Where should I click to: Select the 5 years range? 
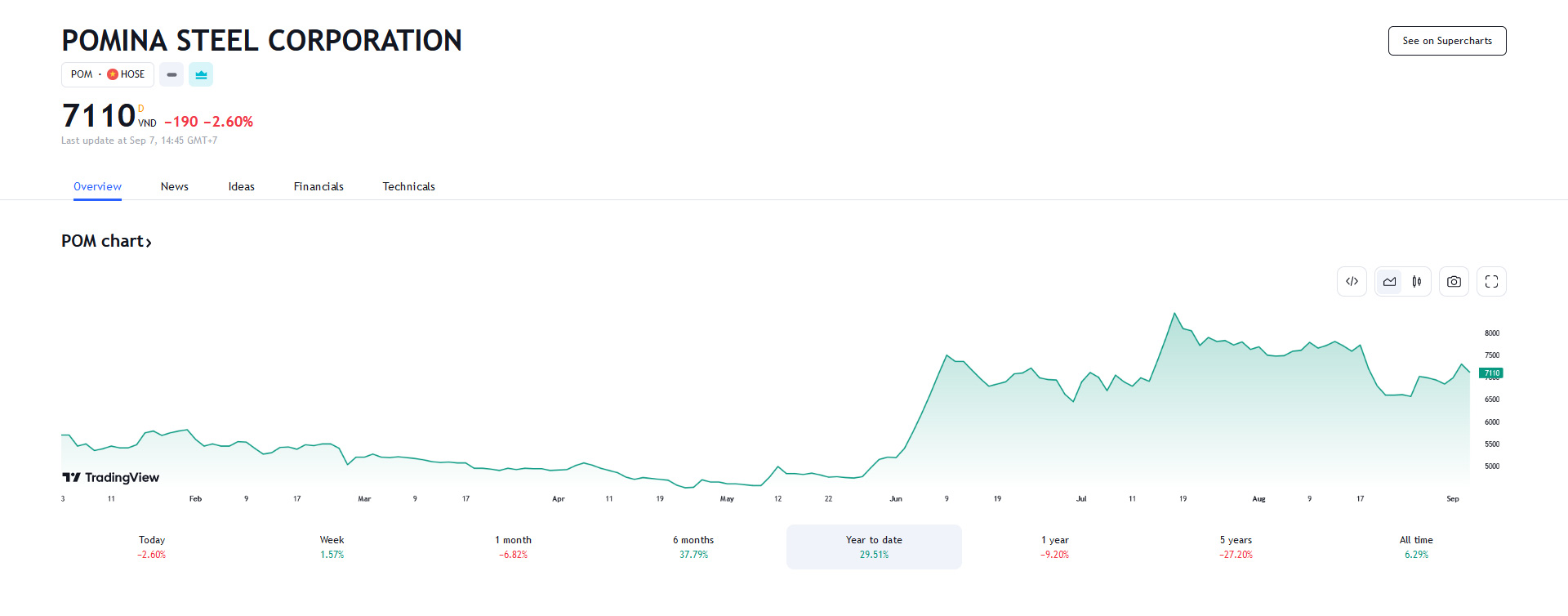(x=1236, y=547)
